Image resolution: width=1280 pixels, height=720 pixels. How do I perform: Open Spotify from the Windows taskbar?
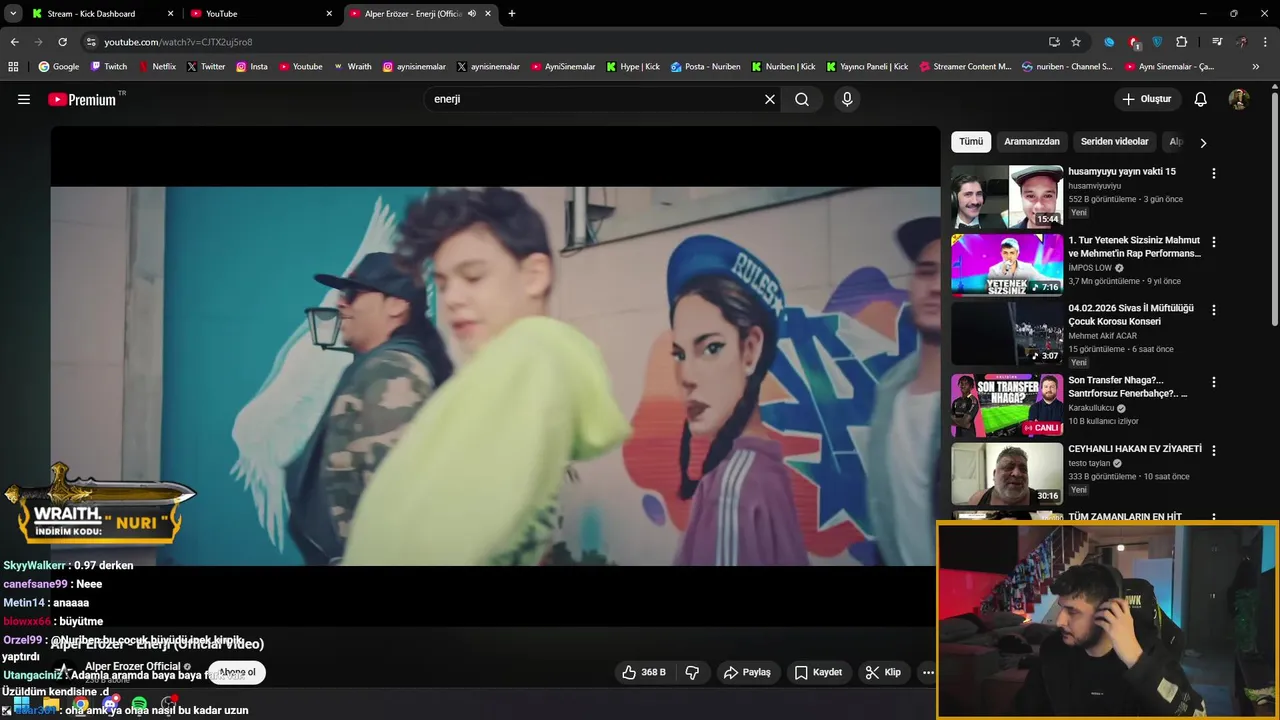tap(139, 705)
